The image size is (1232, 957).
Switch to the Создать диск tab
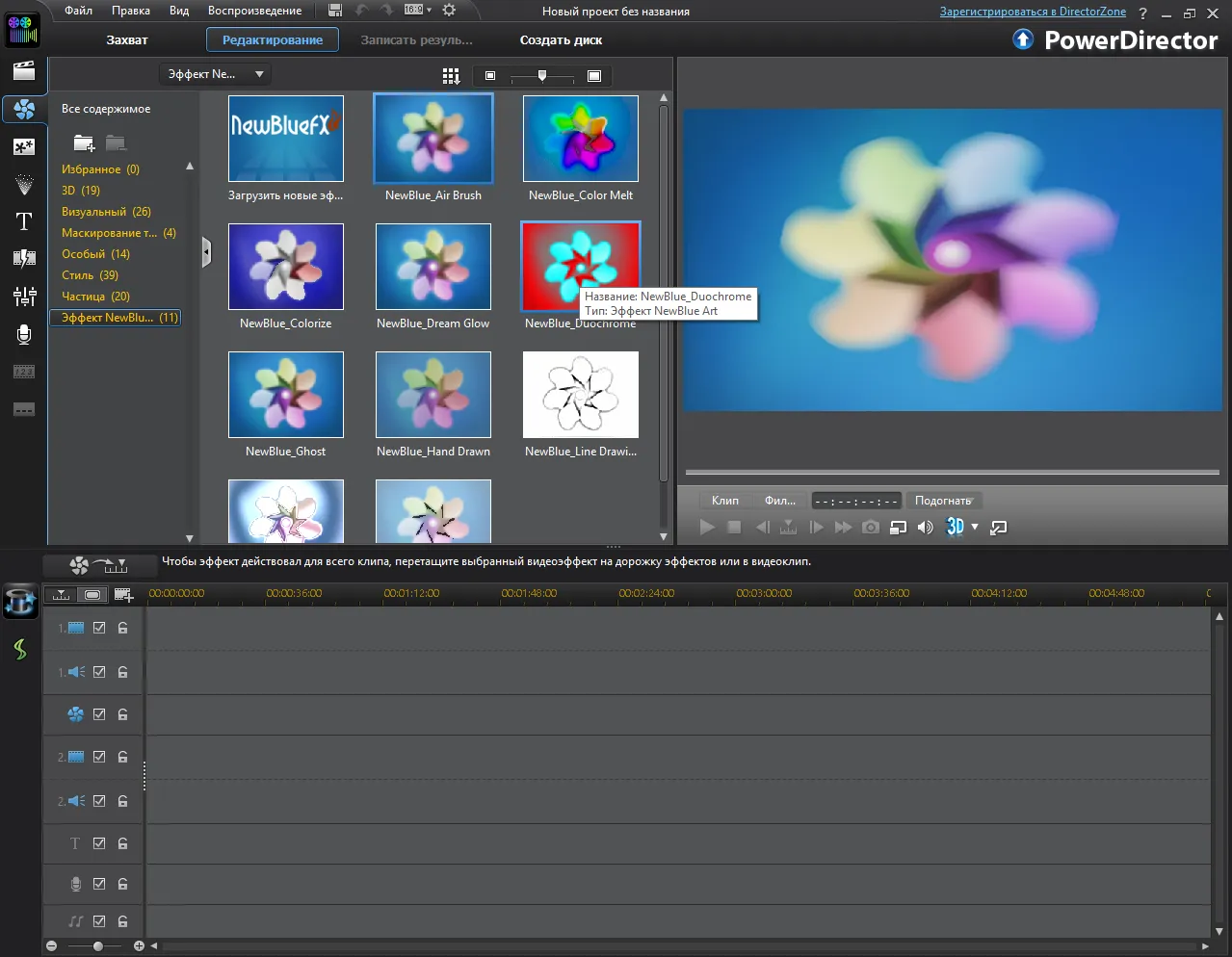pos(562,40)
